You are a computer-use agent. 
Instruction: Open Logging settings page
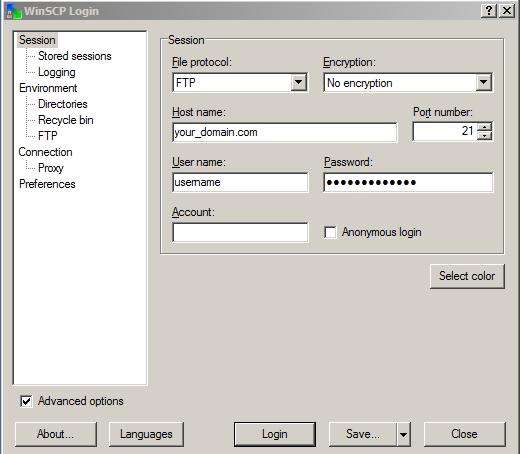[57, 72]
